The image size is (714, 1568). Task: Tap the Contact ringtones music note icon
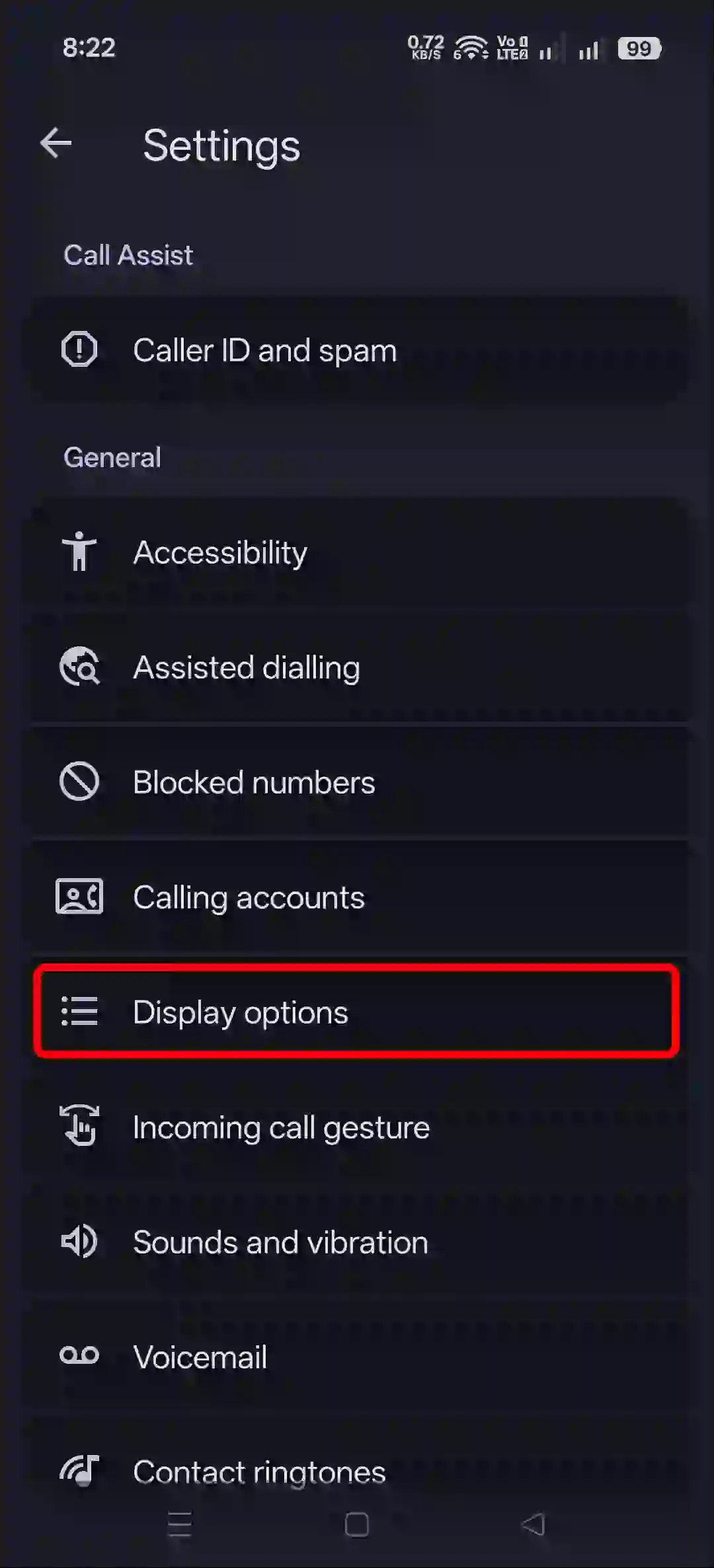coord(79,1471)
